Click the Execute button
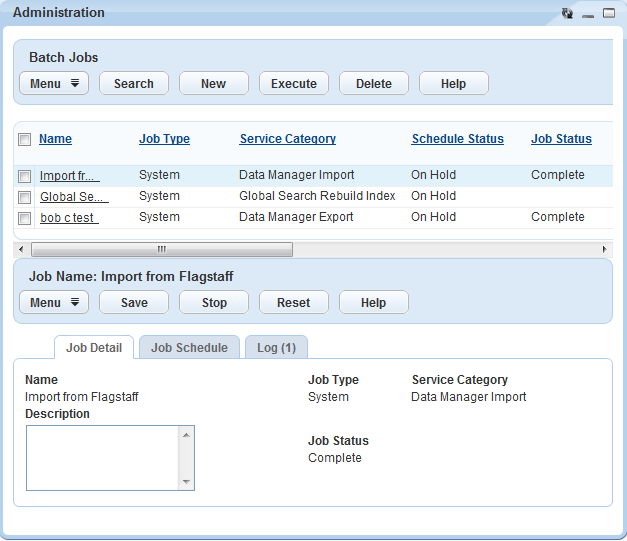The image size is (627, 541). tap(294, 84)
